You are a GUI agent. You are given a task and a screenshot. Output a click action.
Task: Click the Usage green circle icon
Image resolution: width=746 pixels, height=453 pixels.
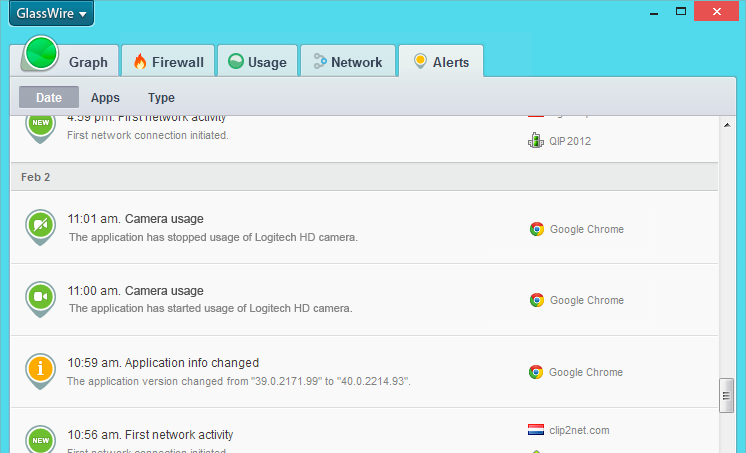(x=236, y=61)
